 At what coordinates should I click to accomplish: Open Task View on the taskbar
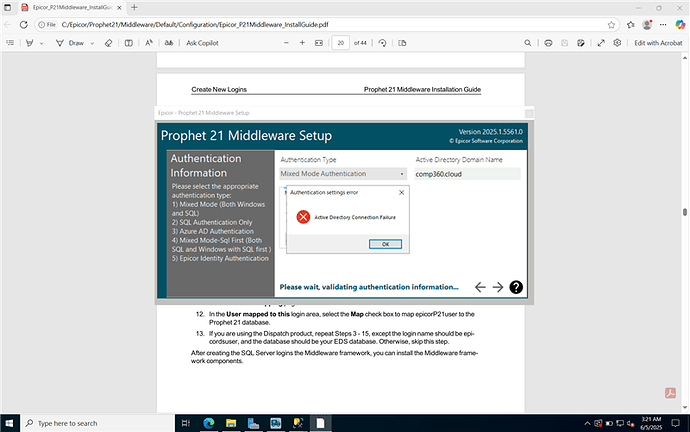pos(186,423)
